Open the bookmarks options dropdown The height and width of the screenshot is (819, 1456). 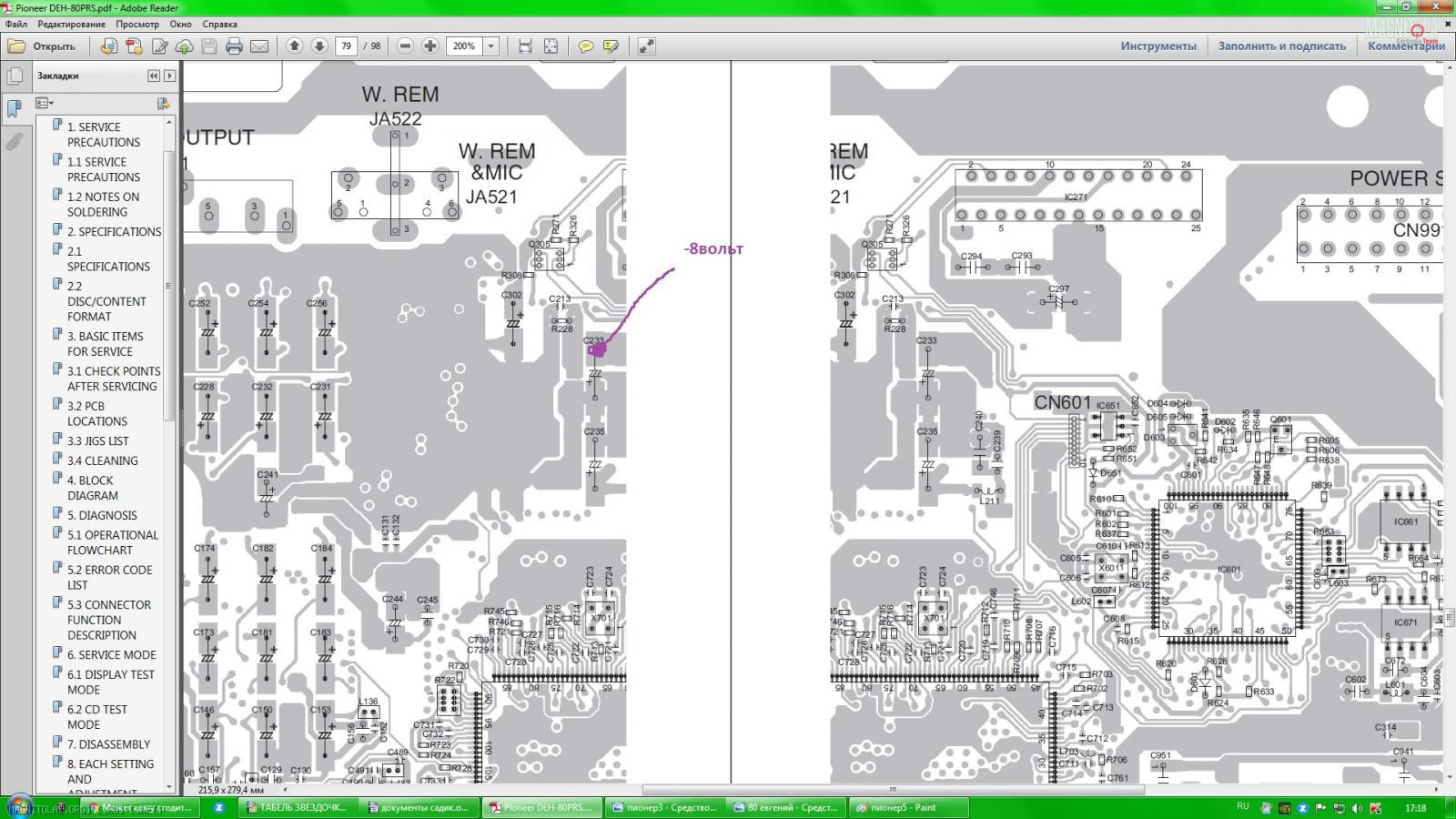click(45, 104)
